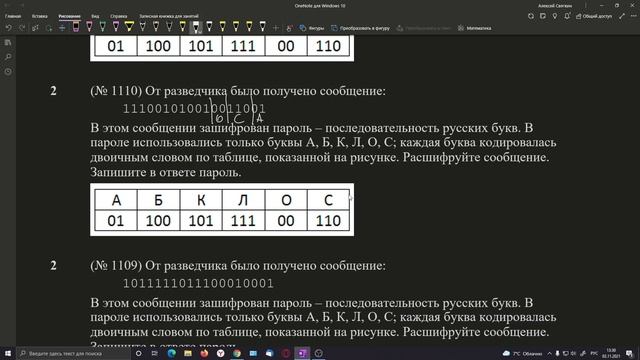Pick the last white pen before the plus
The image size is (640, 360).
point(262,27)
